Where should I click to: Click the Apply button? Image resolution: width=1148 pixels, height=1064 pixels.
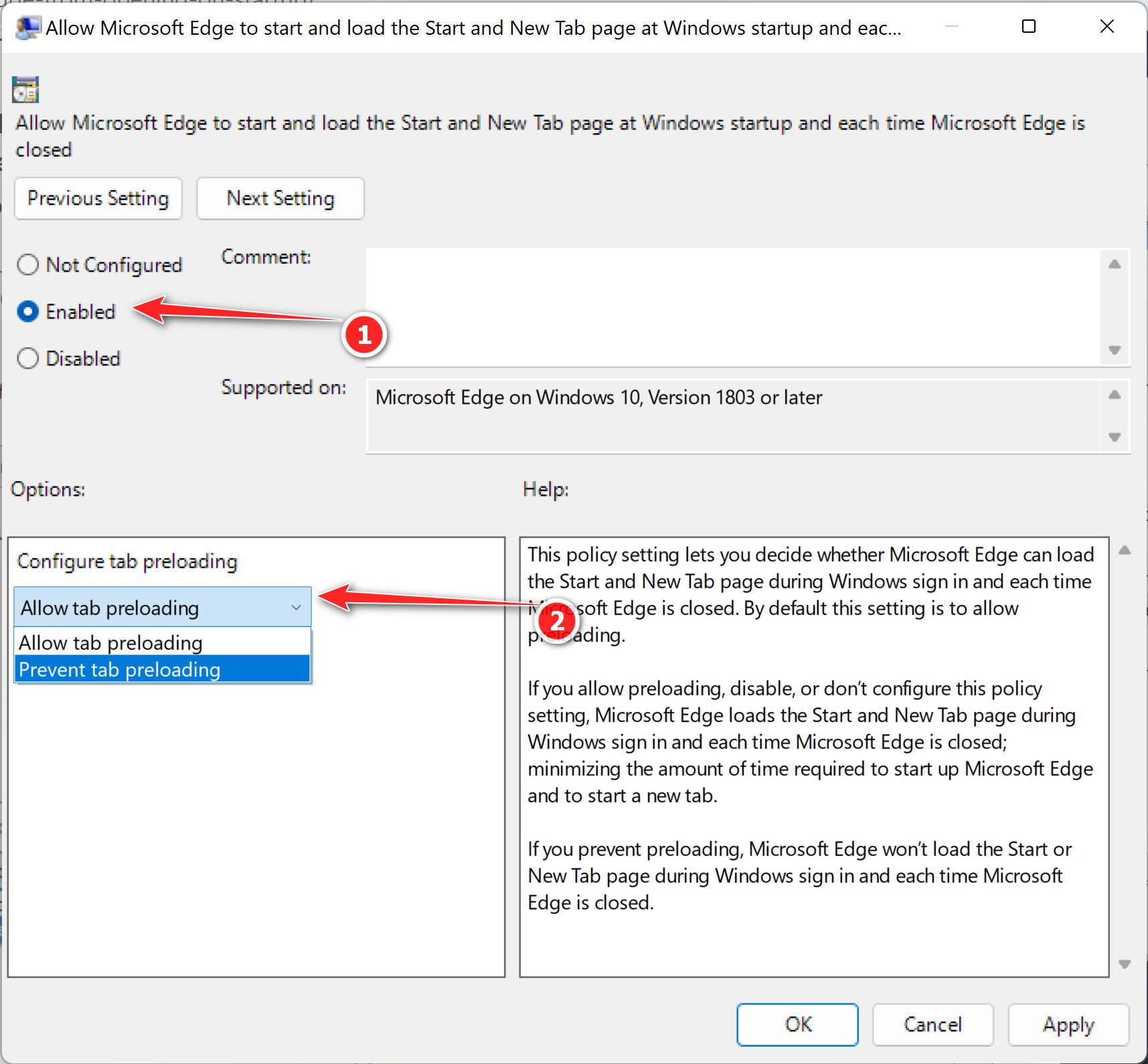1068,1025
